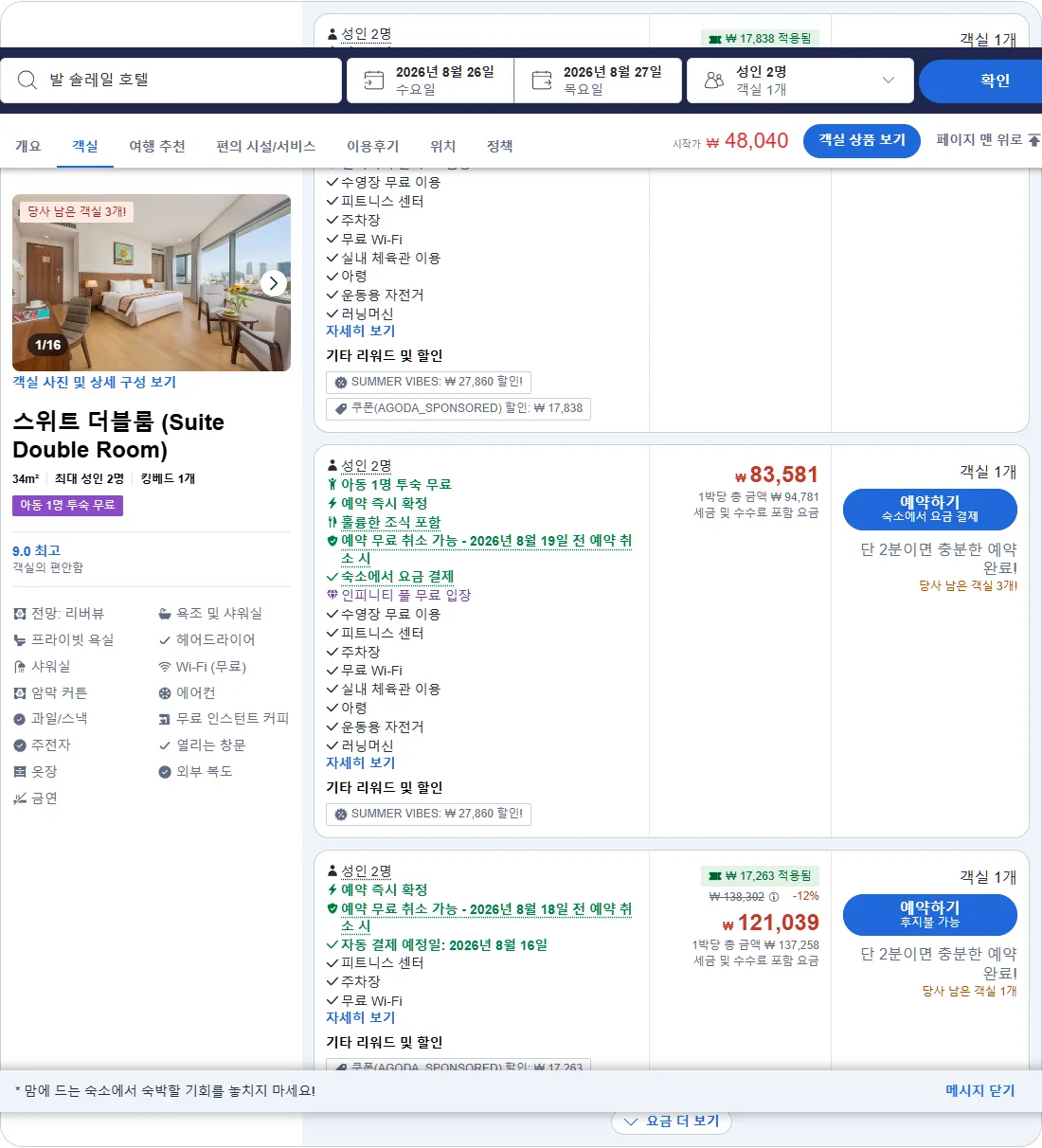Click the 과일/스낵 icon
The width and height of the screenshot is (1042, 1148).
20,719
